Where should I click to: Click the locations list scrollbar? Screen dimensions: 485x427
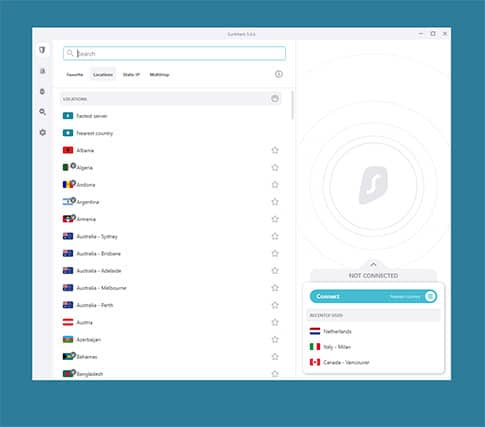292,105
